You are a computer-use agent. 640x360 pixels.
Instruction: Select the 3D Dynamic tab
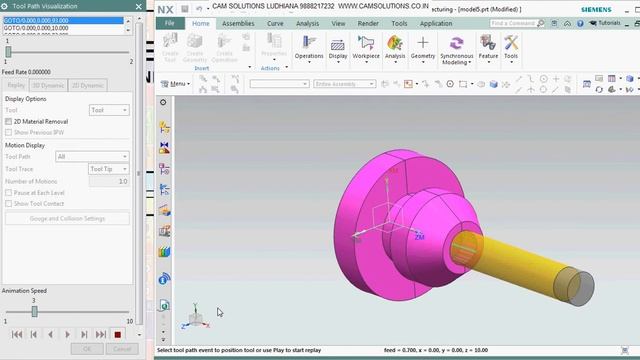(48, 85)
